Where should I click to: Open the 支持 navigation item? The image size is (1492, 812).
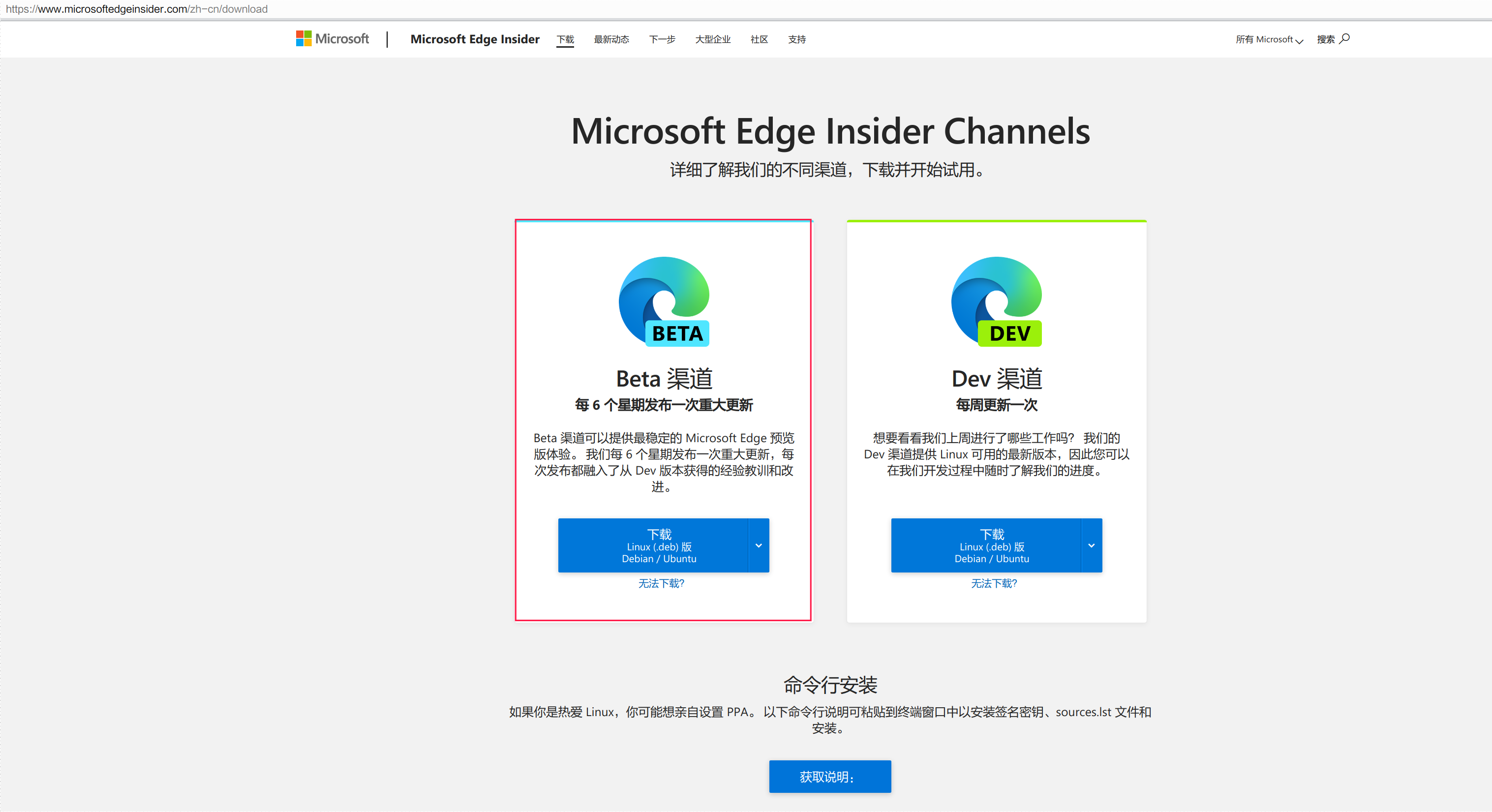796,39
